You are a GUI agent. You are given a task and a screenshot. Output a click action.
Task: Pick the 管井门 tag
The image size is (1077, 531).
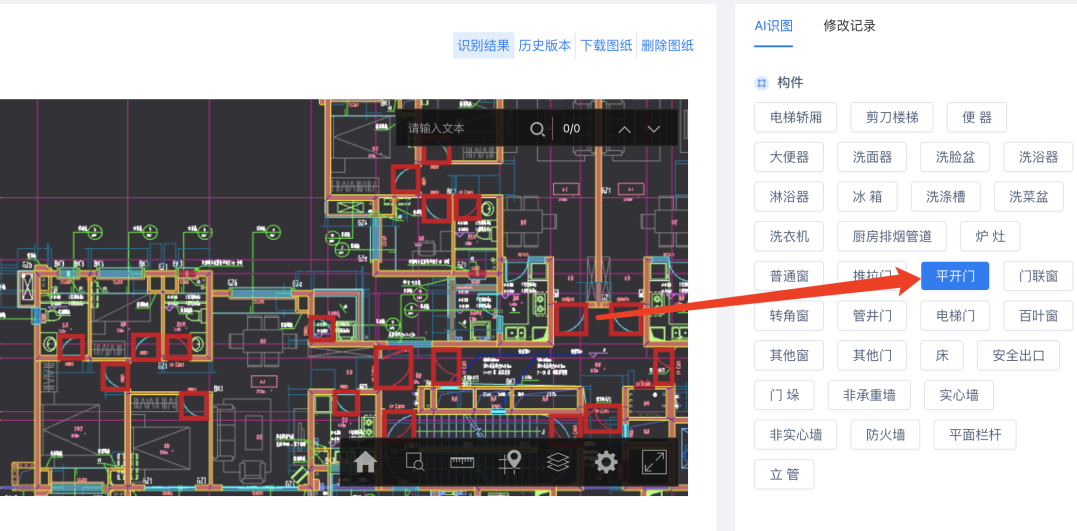[x=872, y=316]
